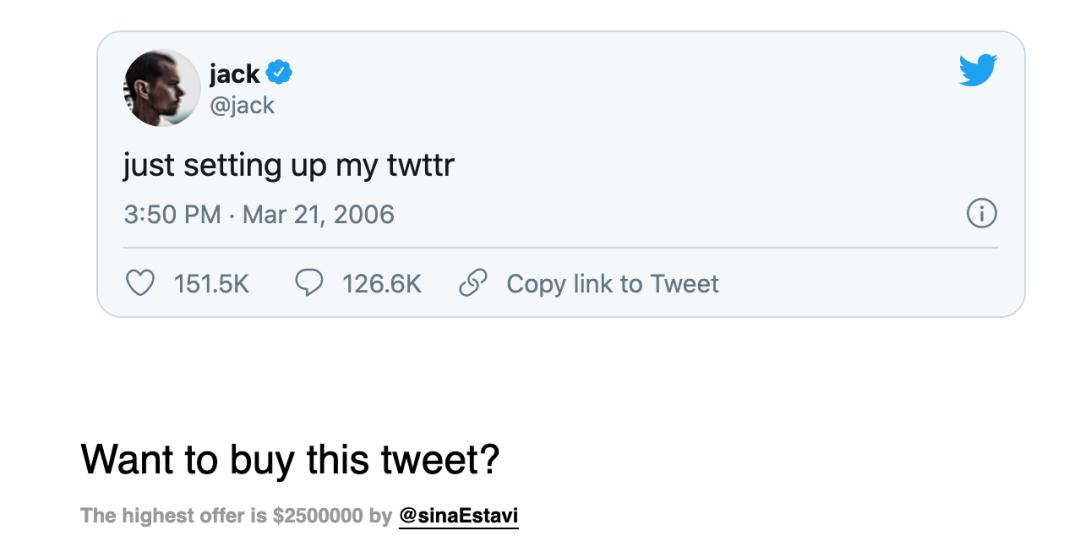This screenshot has width=1080, height=536.
Task: Click the chain link icon
Action: pos(472,284)
